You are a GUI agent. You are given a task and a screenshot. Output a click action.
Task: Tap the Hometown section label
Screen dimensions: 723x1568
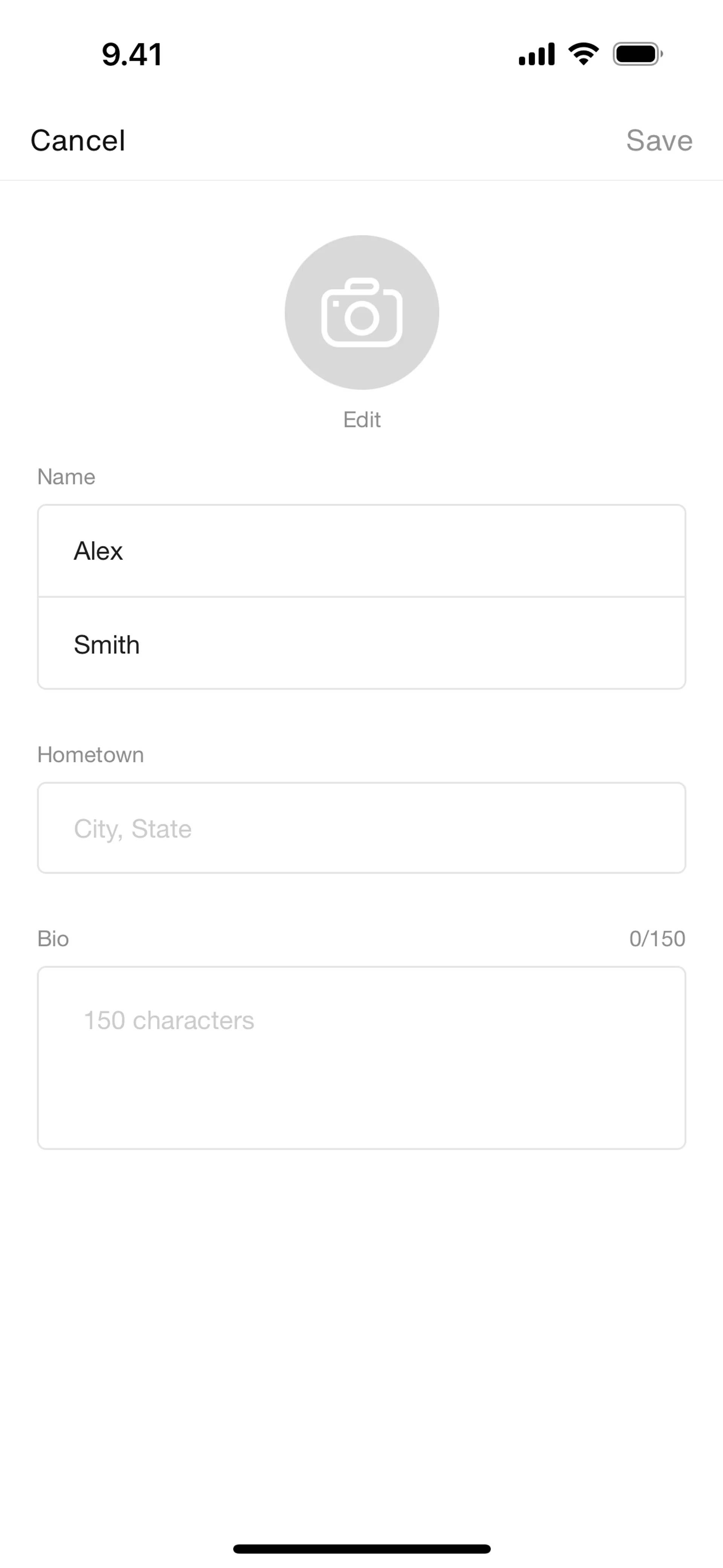[91, 755]
